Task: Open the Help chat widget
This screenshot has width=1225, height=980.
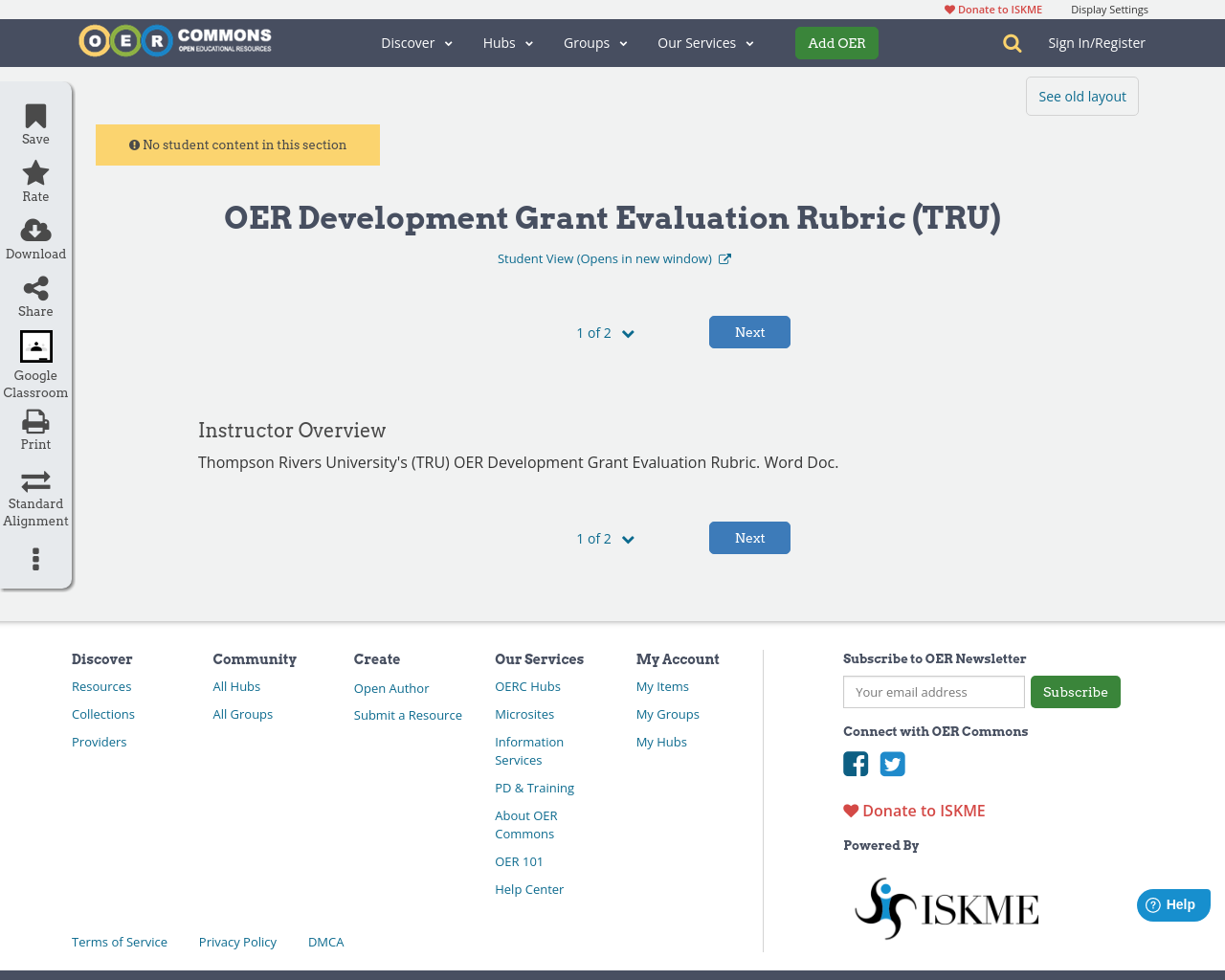Action: tap(1173, 904)
